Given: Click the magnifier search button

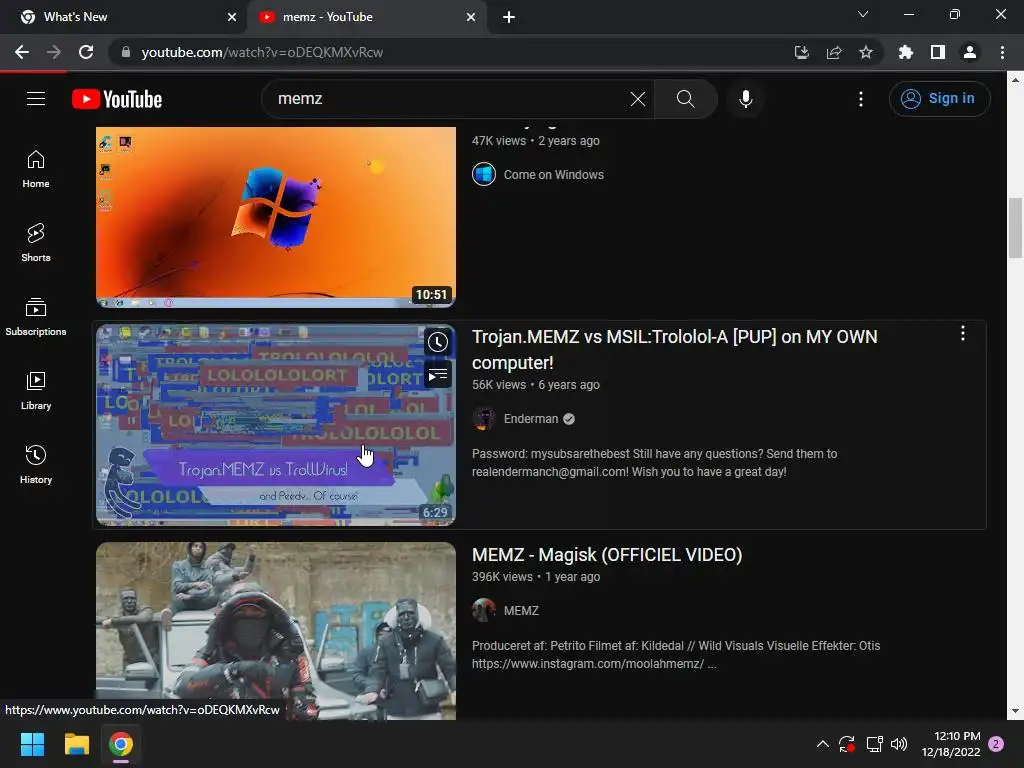Looking at the screenshot, I should [x=685, y=99].
